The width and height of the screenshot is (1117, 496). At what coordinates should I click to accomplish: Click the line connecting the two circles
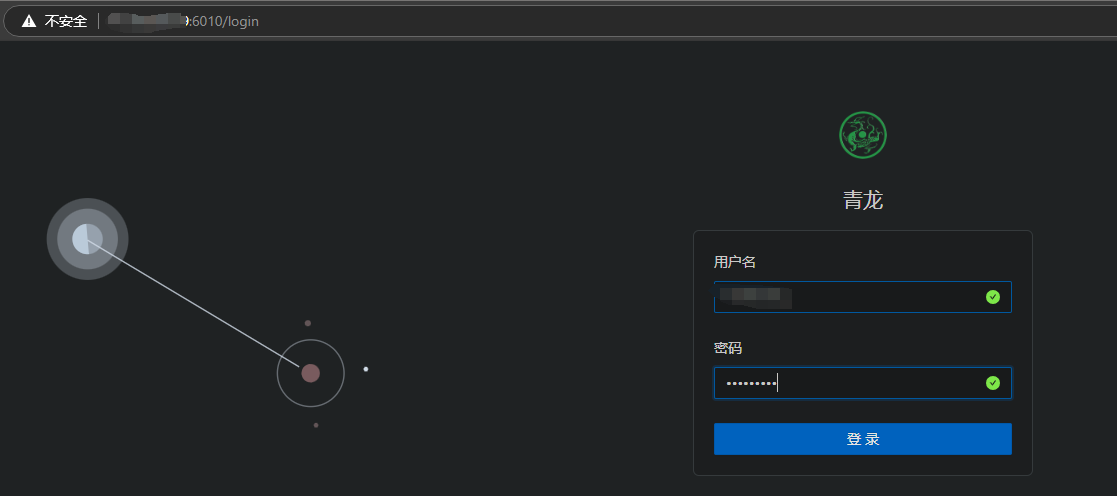coord(200,307)
